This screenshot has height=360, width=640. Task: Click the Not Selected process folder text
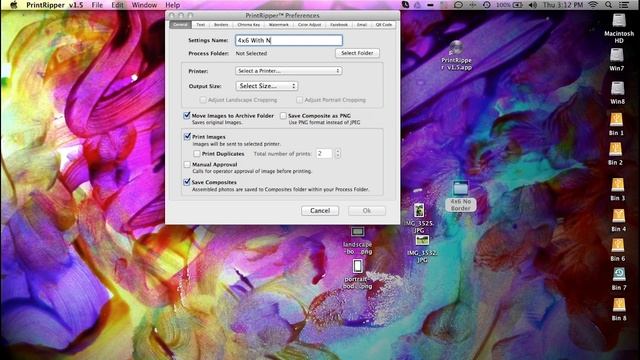251,53
